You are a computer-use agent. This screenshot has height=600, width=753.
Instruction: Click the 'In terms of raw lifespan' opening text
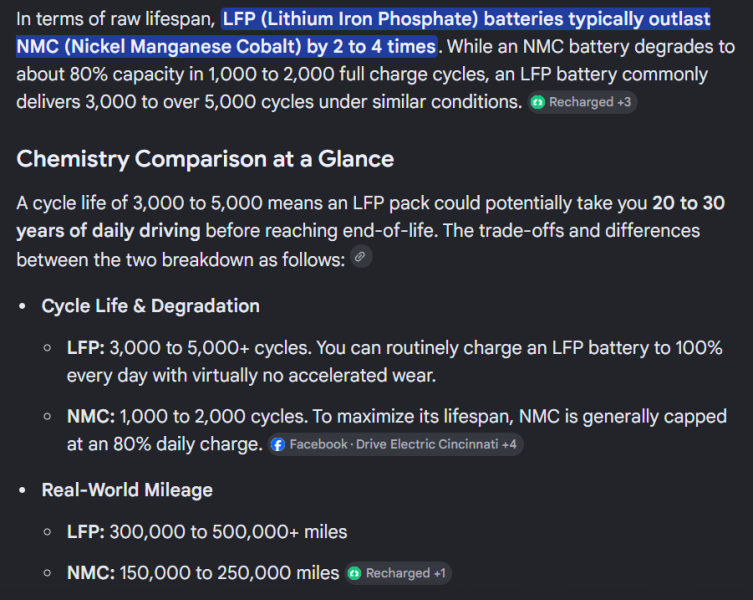pyautogui.click(x=115, y=19)
